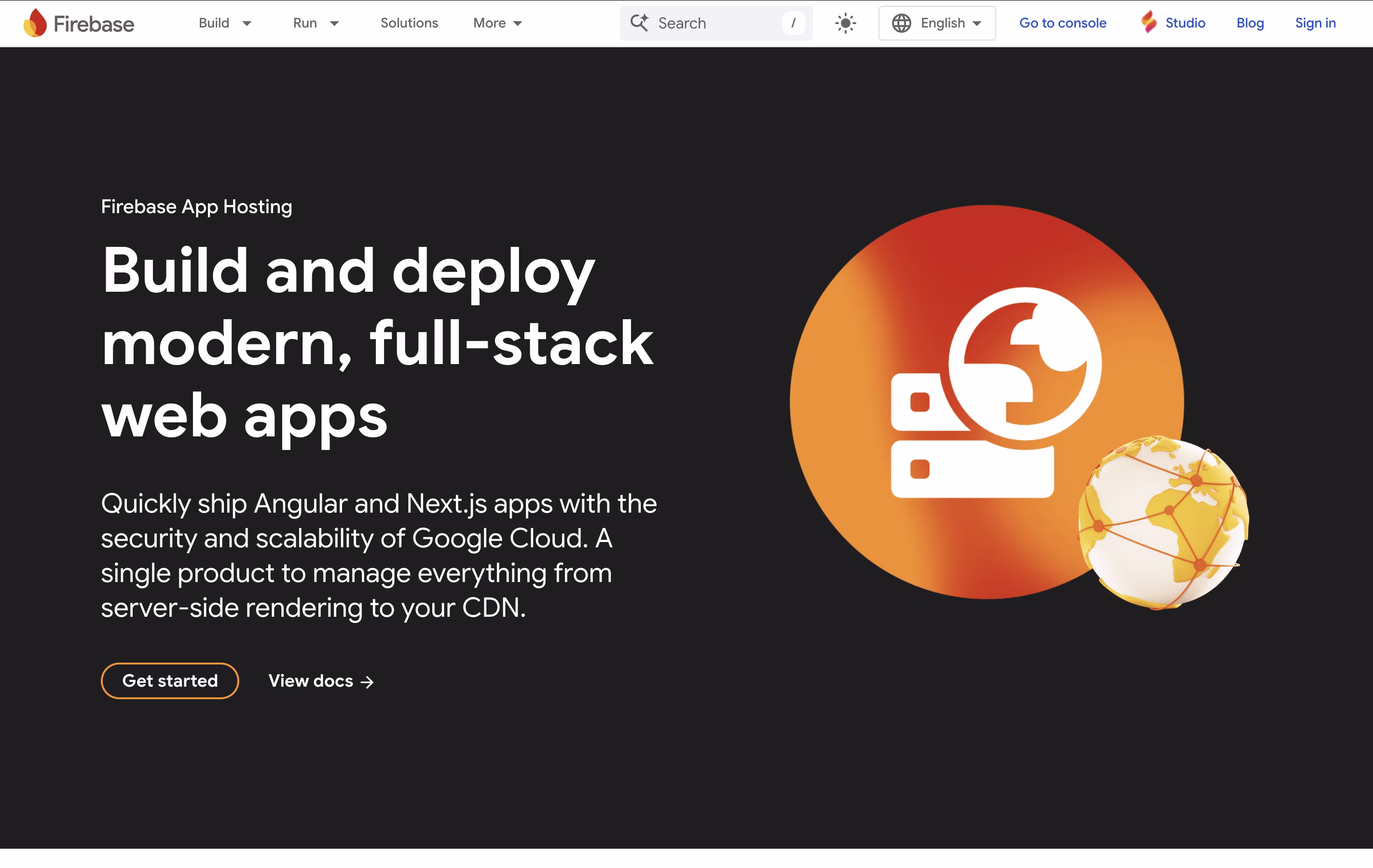Click Go to console link
The image size is (1373, 868).
(x=1062, y=23)
